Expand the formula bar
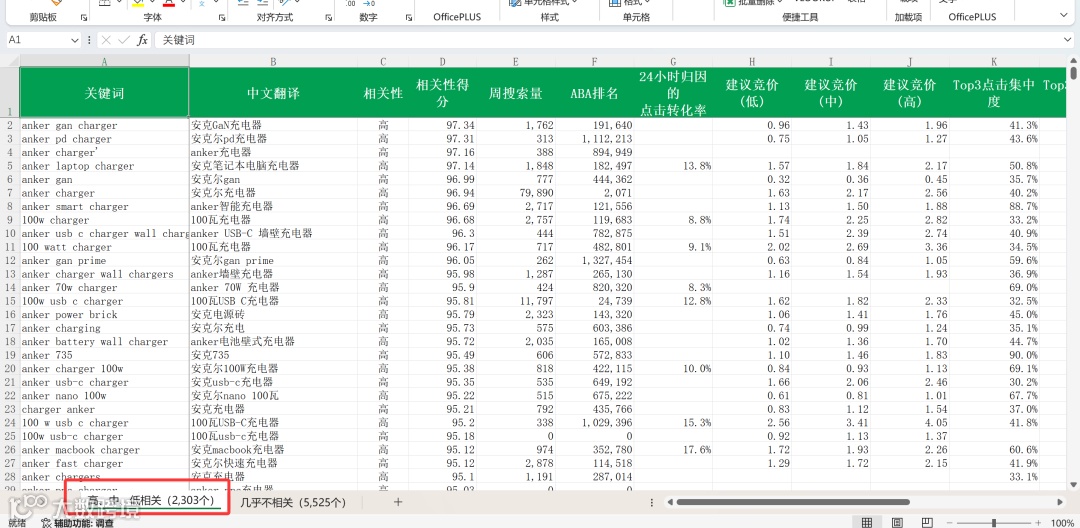The height and width of the screenshot is (528, 1080). point(1068,40)
